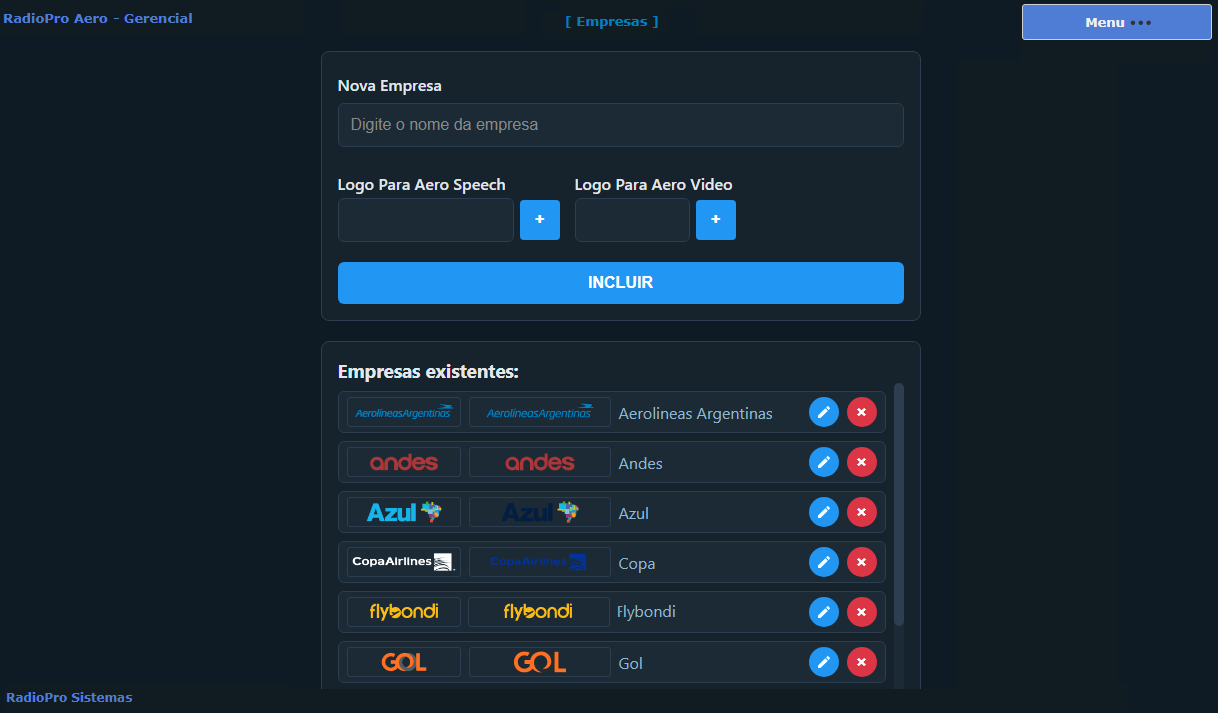Add a logo for Aero Video
Screen dimensions: 1218x713
716,220
